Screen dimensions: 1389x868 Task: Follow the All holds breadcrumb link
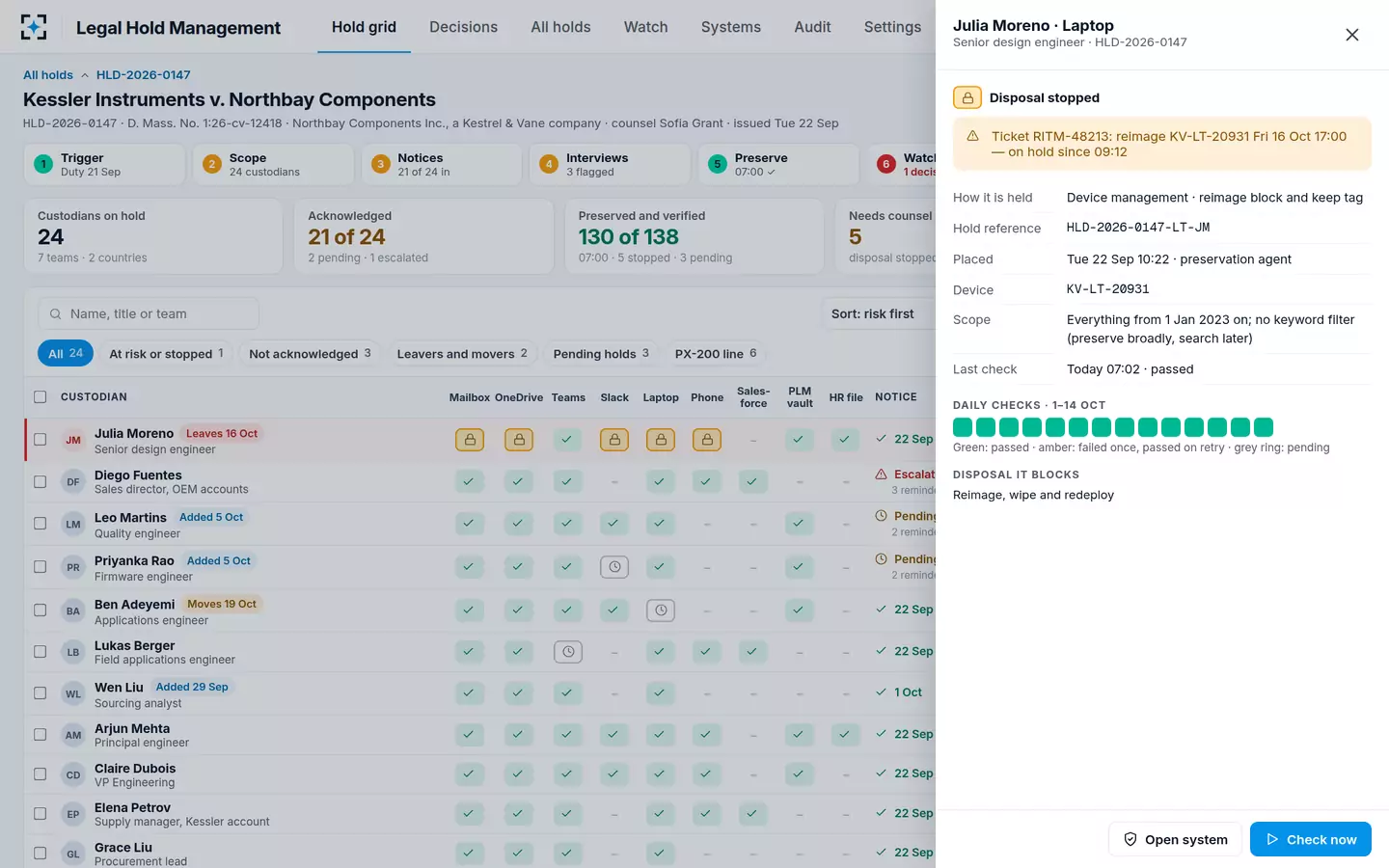(x=48, y=75)
